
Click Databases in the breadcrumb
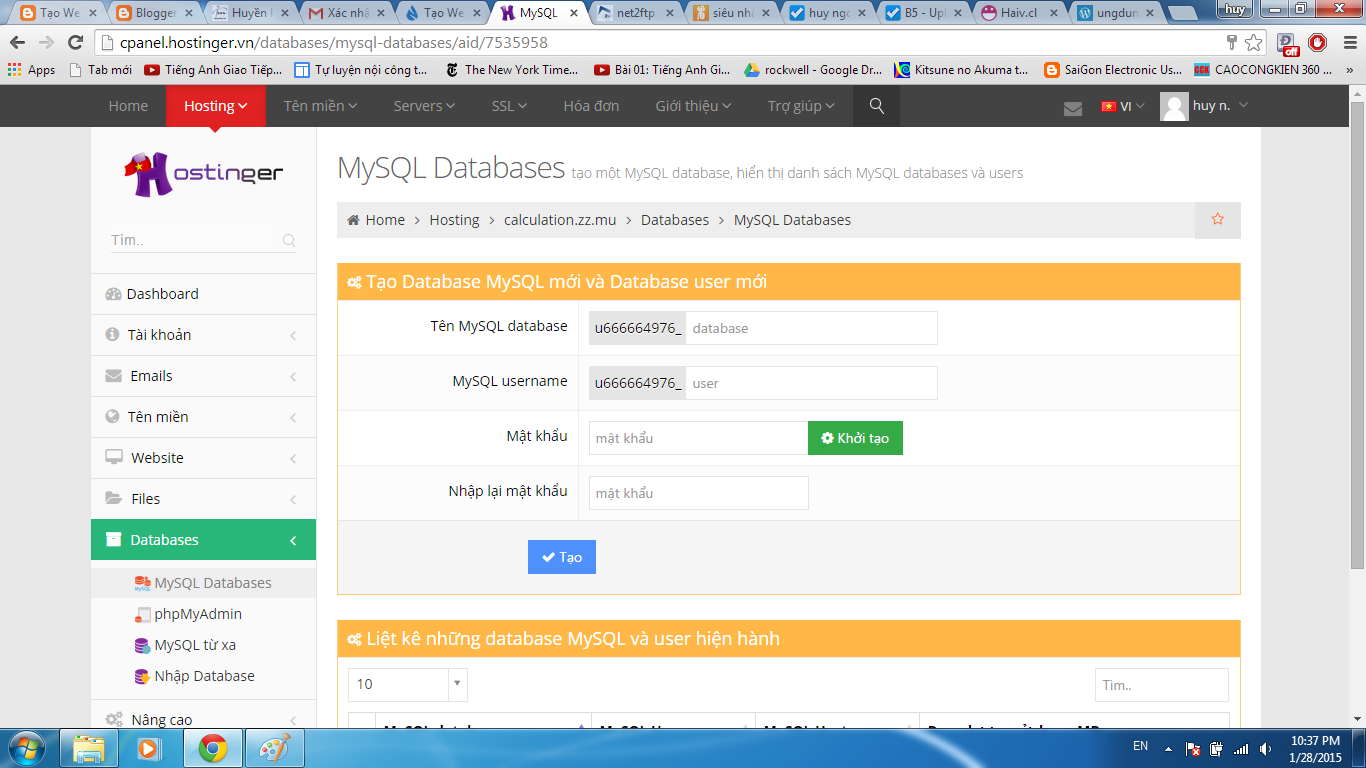click(675, 220)
